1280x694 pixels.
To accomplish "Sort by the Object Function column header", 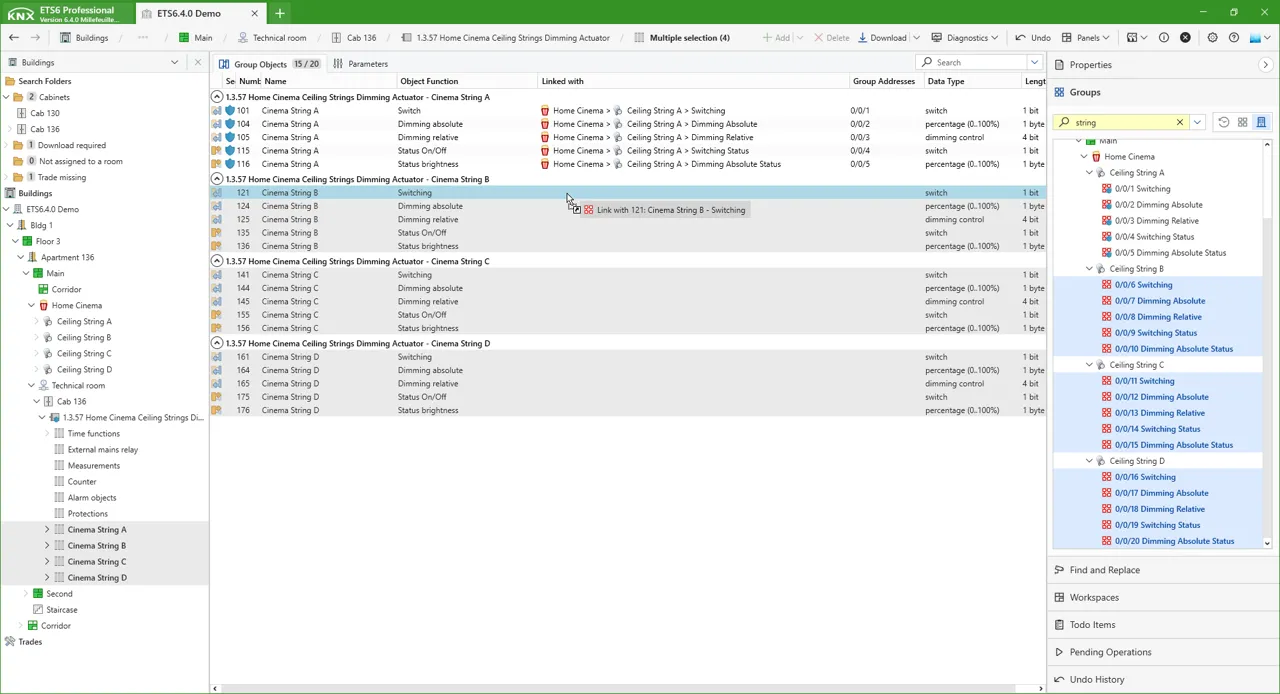I will [x=429, y=81].
